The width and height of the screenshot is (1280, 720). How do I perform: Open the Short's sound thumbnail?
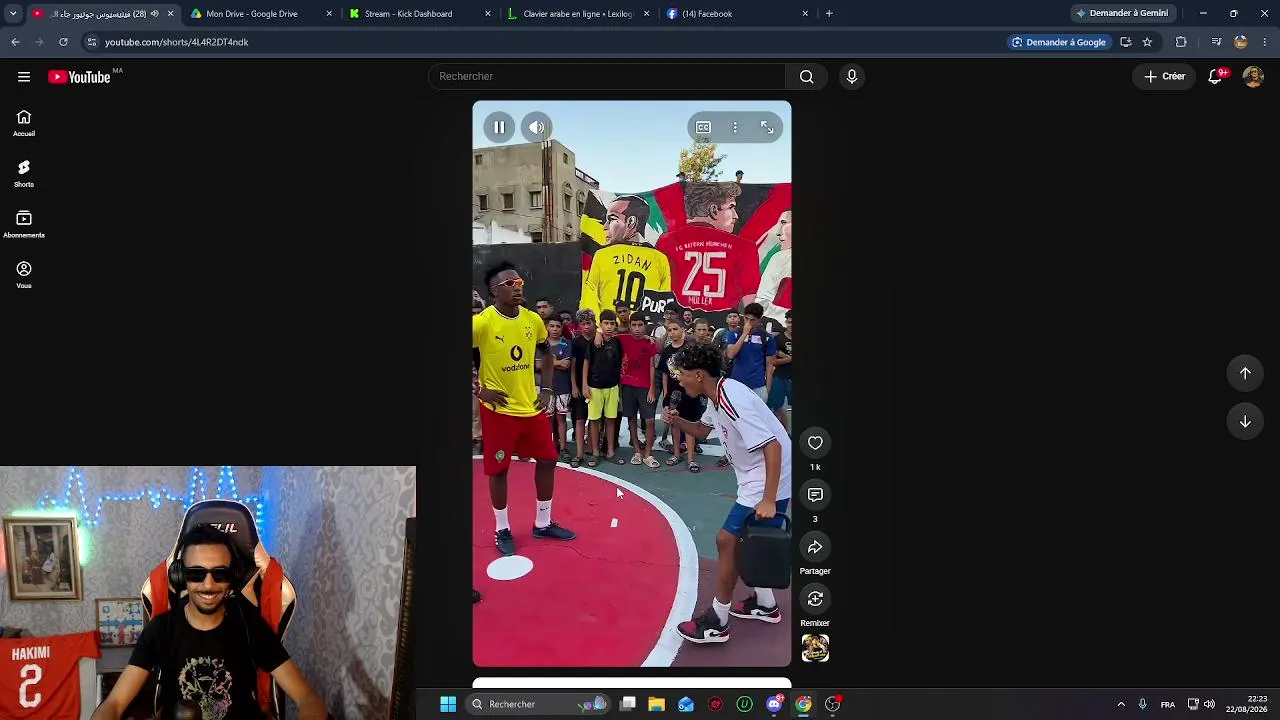[x=815, y=648]
